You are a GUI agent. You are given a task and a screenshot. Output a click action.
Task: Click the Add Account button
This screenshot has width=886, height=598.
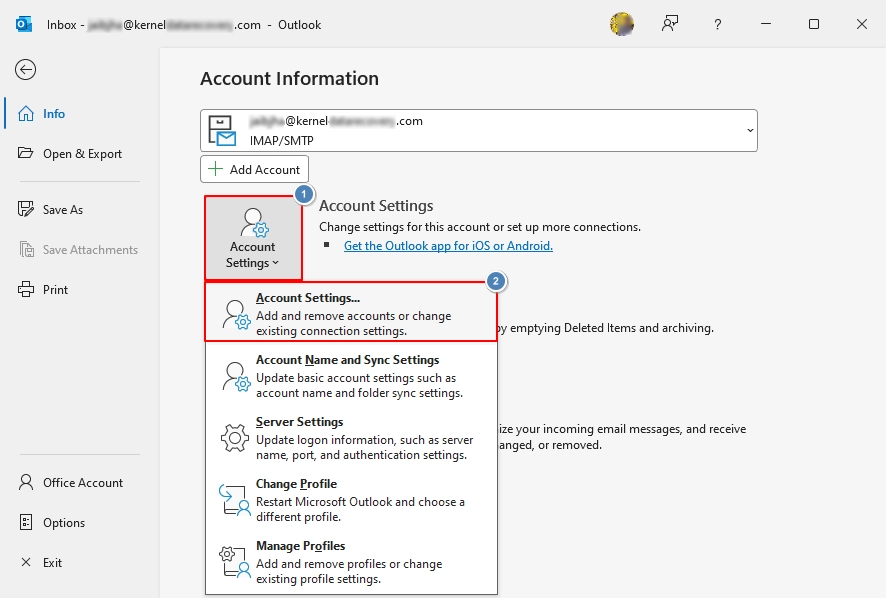click(254, 169)
